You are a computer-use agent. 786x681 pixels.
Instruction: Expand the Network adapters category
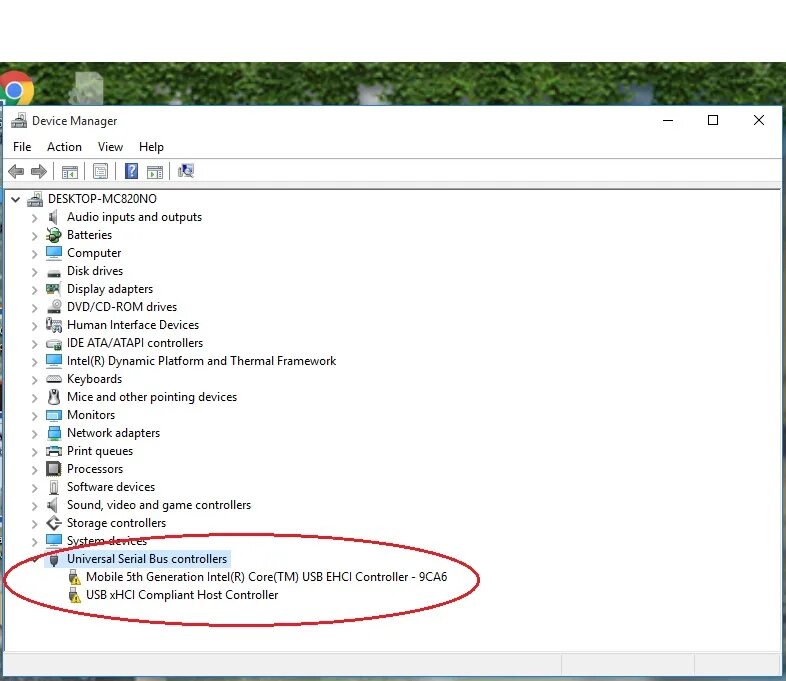tap(34, 434)
